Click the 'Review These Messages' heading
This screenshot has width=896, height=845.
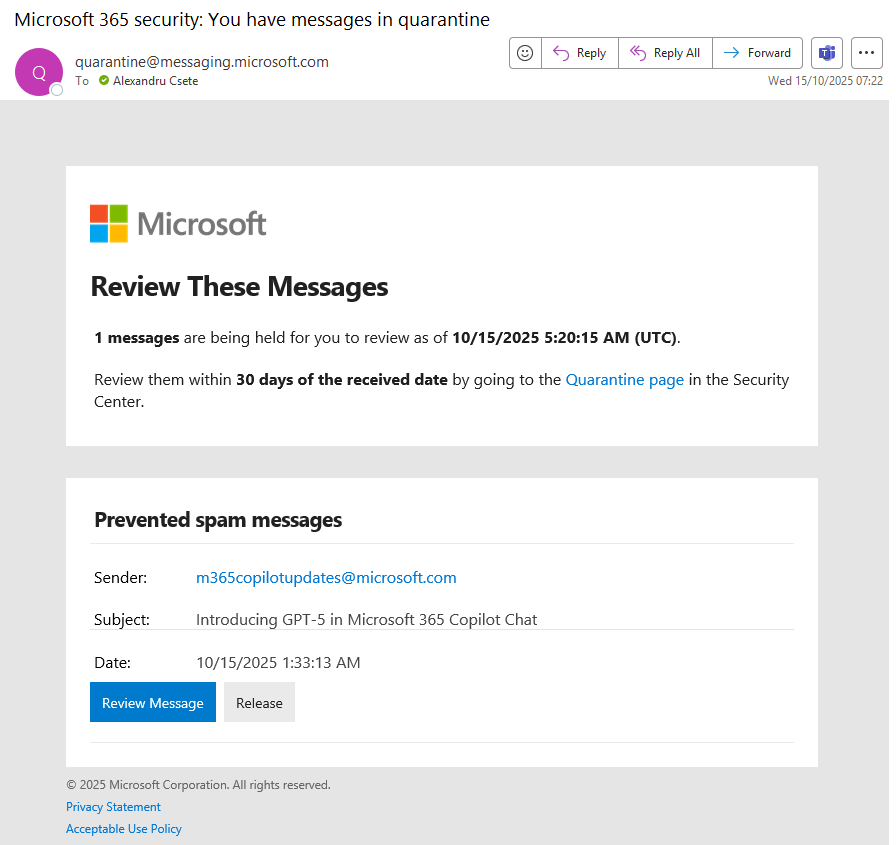(x=239, y=286)
